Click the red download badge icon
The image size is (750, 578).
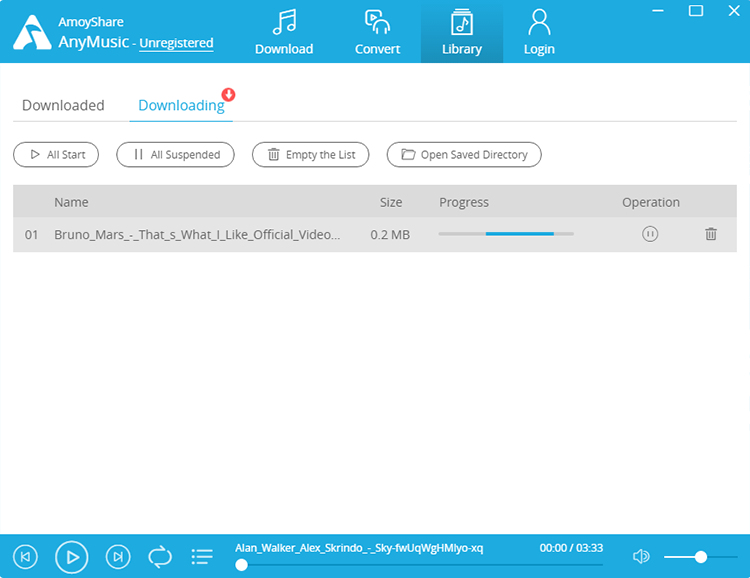pos(229,95)
